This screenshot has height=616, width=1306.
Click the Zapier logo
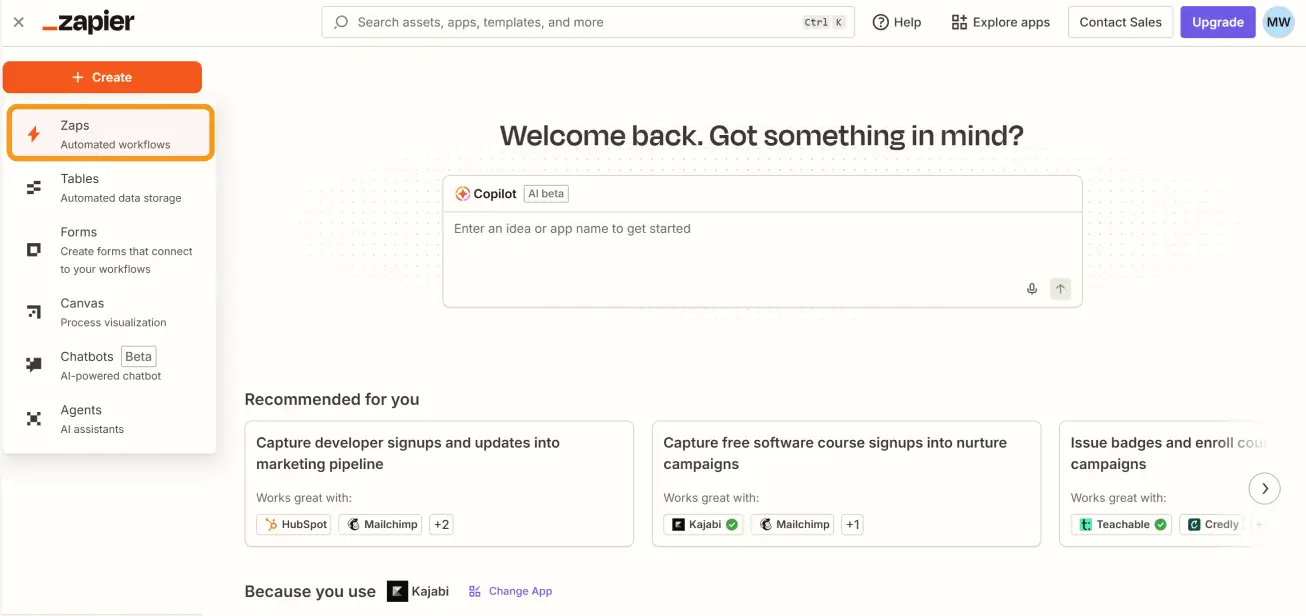click(x=88, y=22)
